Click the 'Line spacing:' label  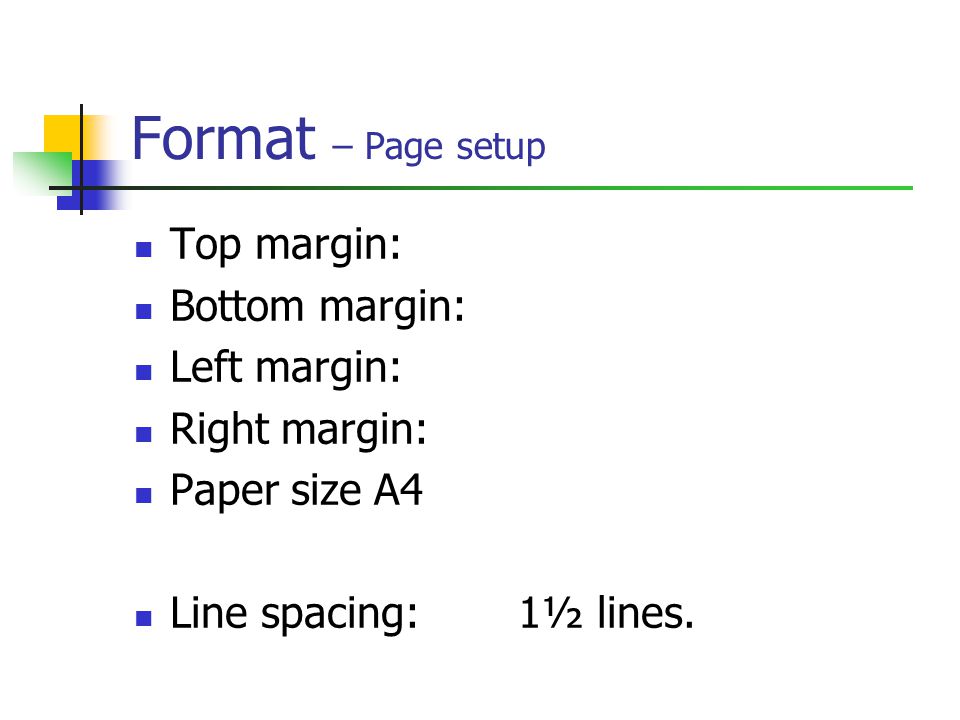(294, 613)
